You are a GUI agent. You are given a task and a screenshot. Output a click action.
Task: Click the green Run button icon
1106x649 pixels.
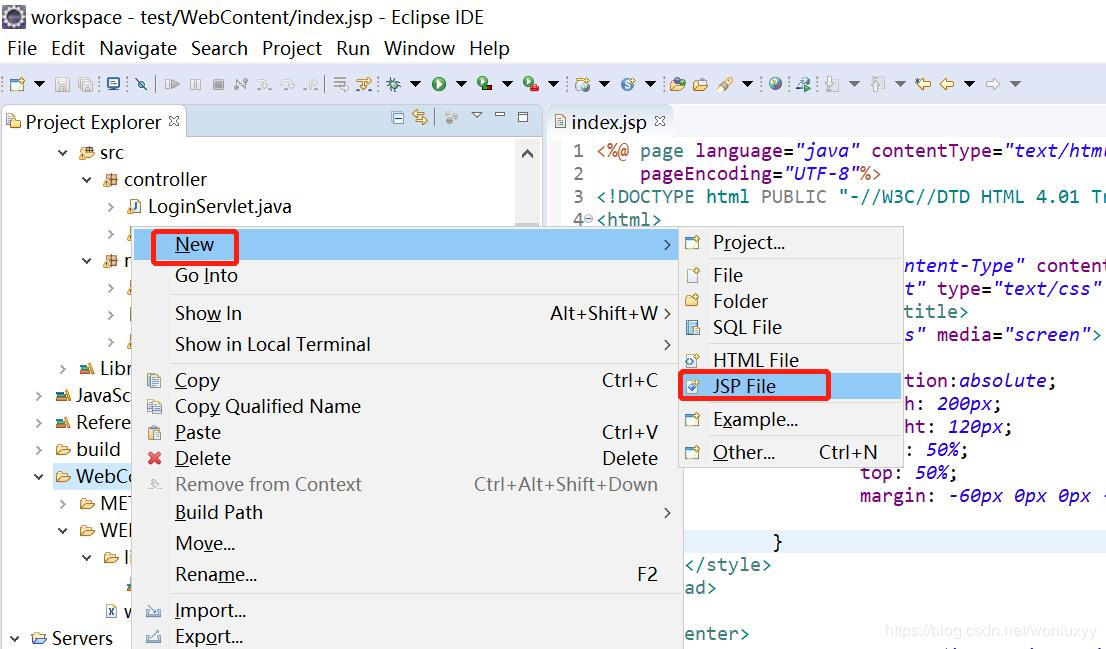(439, 84)
